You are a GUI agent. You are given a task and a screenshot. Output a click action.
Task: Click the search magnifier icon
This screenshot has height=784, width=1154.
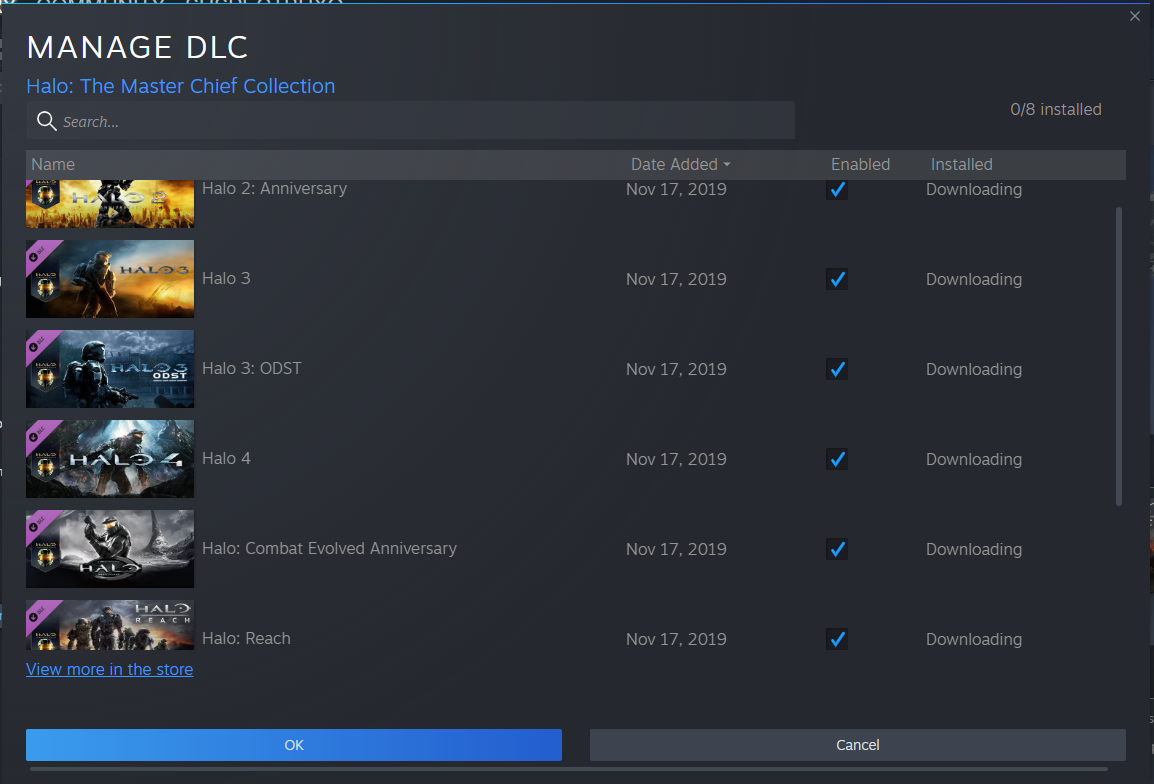pyautogui.click(x=46, y=121)
